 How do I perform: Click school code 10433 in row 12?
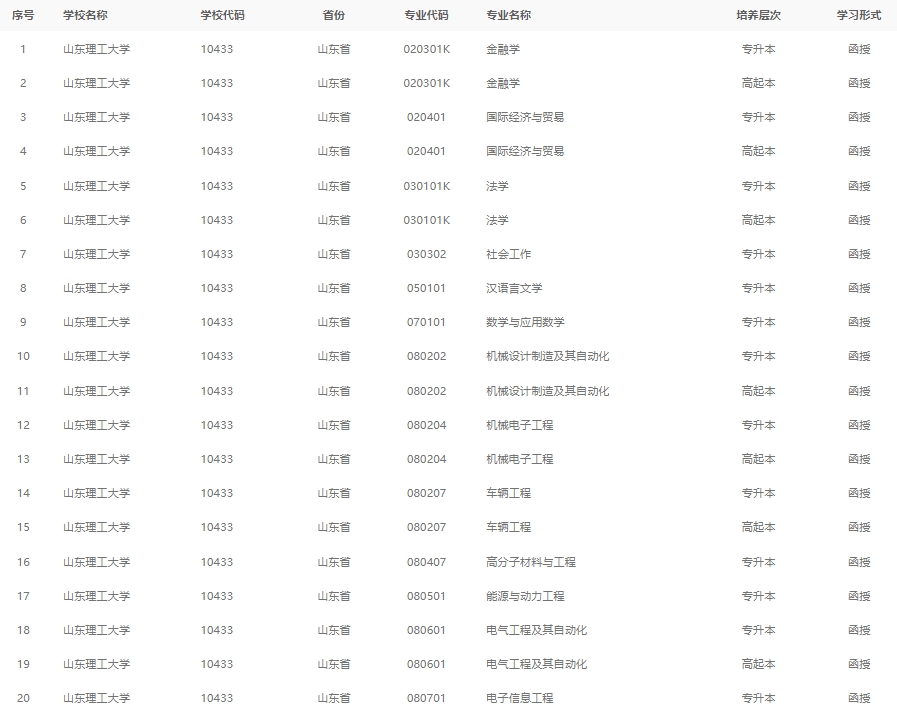pyautogui.click(x=217, y=425)
